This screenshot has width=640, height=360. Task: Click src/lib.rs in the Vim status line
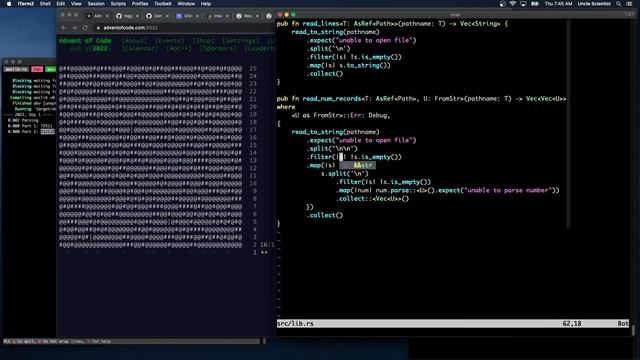pyautogui.click(x=296, y=323)
